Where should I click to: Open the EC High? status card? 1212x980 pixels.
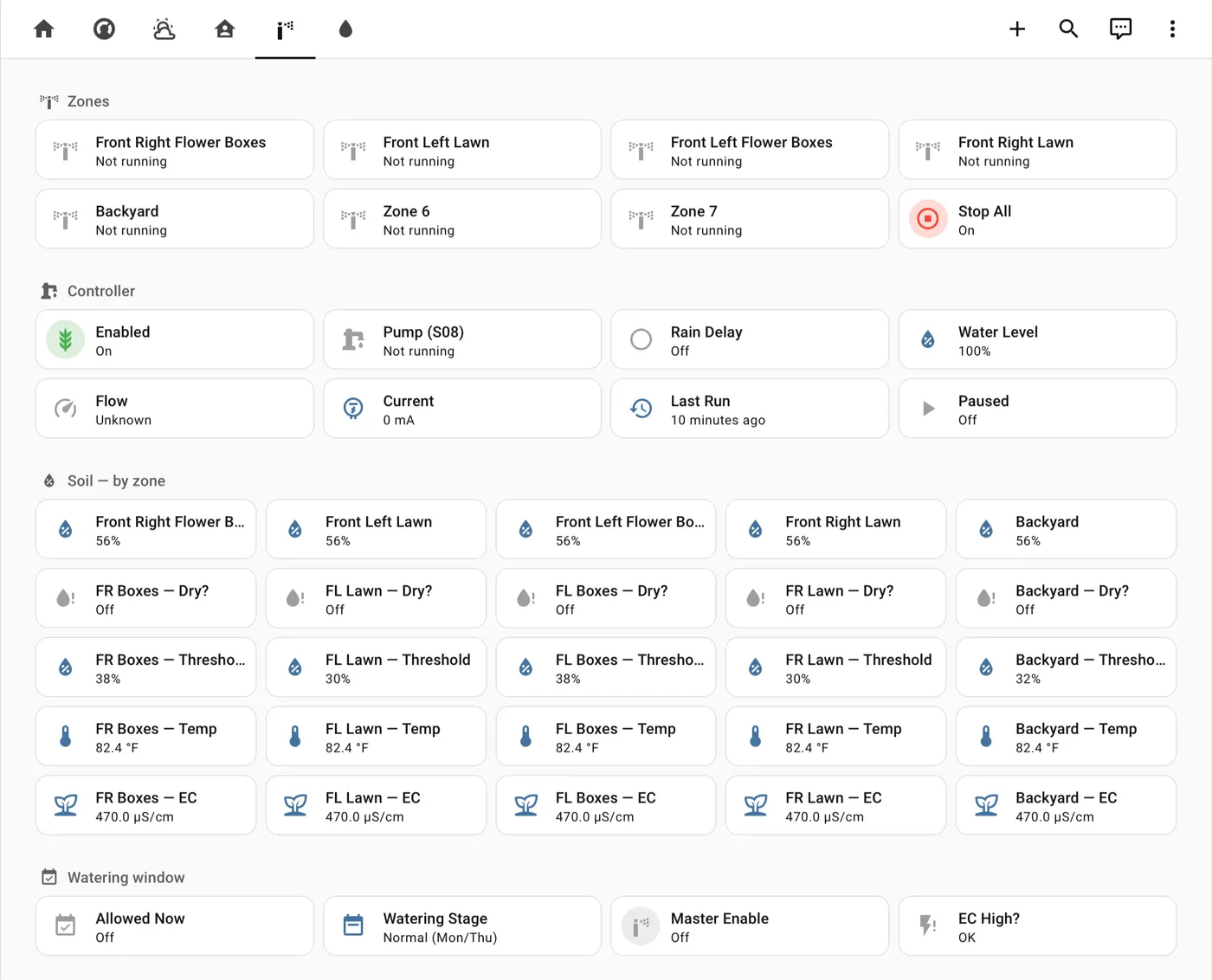point(1037,926)
